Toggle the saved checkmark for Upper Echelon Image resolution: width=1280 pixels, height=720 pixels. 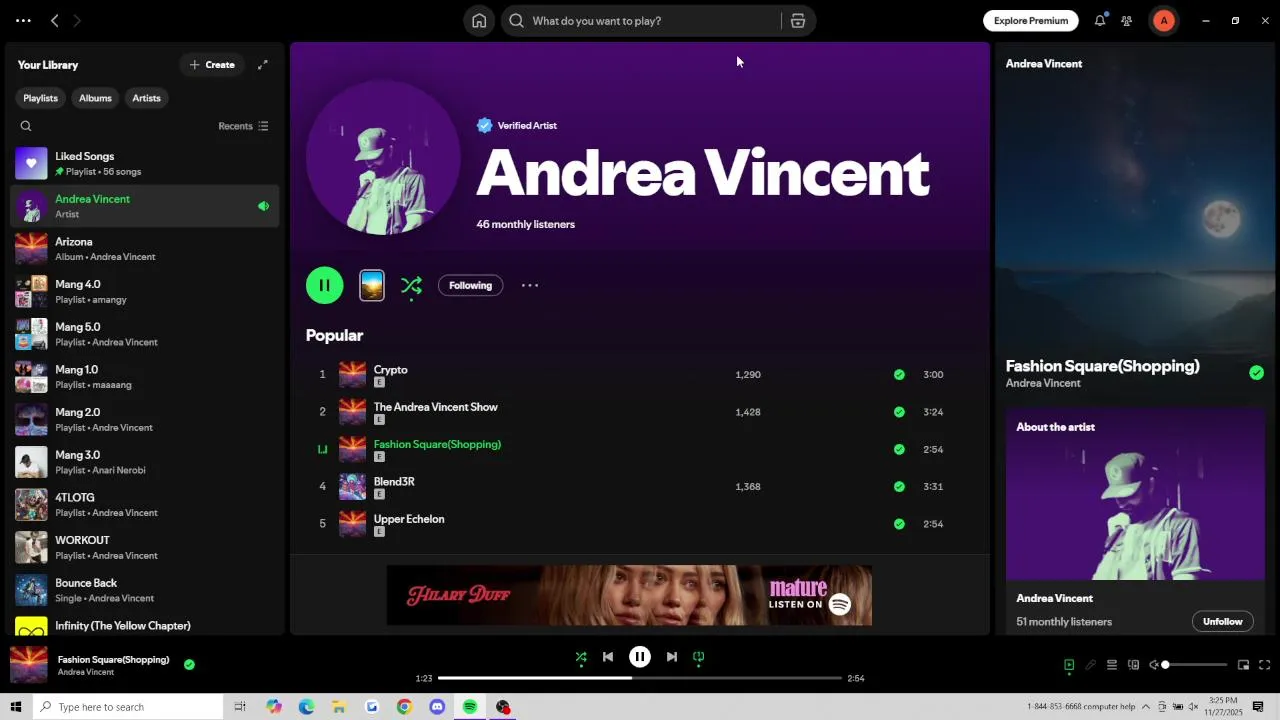coord(899,524)
